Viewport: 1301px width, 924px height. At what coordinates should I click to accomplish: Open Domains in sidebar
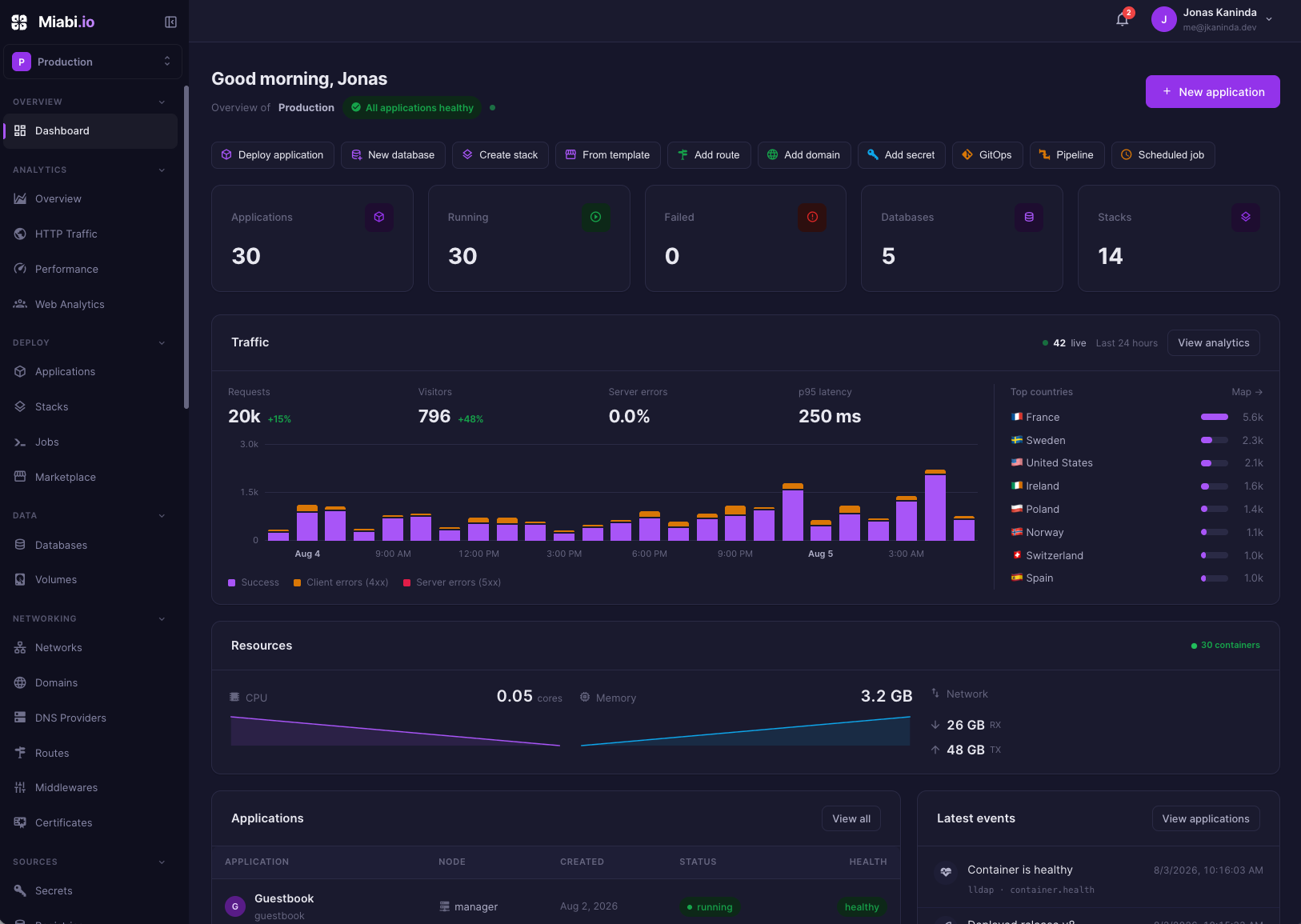pyautogui.click(x=90, y=682)
